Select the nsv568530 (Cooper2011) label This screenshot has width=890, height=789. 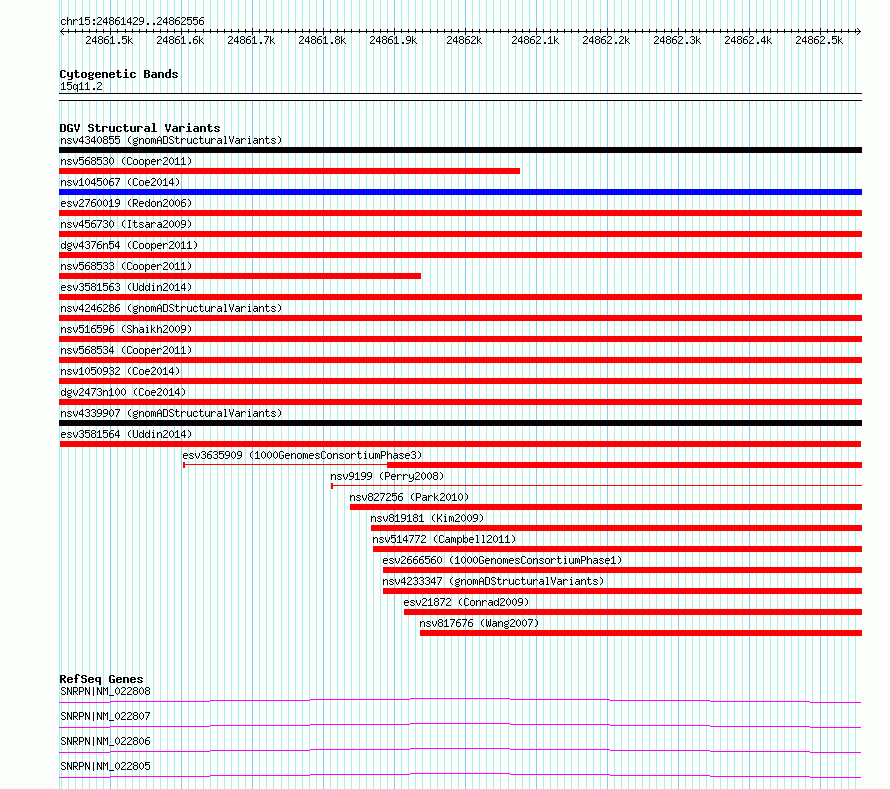coord(126,161)
